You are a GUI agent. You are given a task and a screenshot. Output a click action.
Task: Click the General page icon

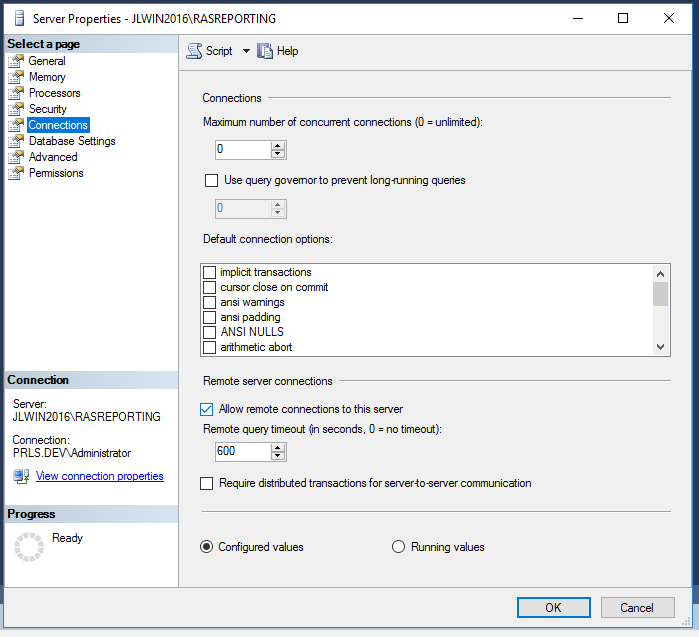(16, 61)
